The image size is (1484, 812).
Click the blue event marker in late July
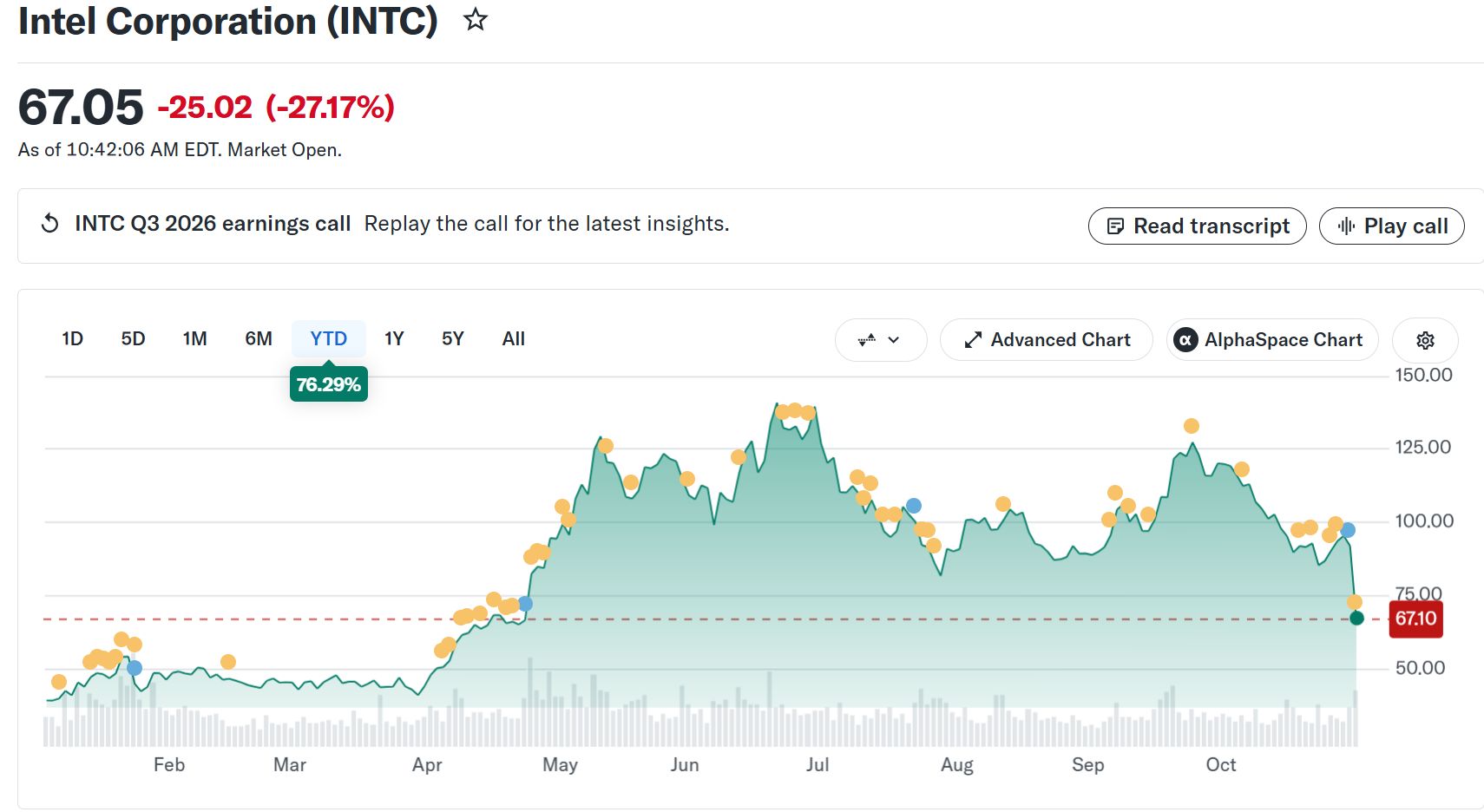point(913,506)
